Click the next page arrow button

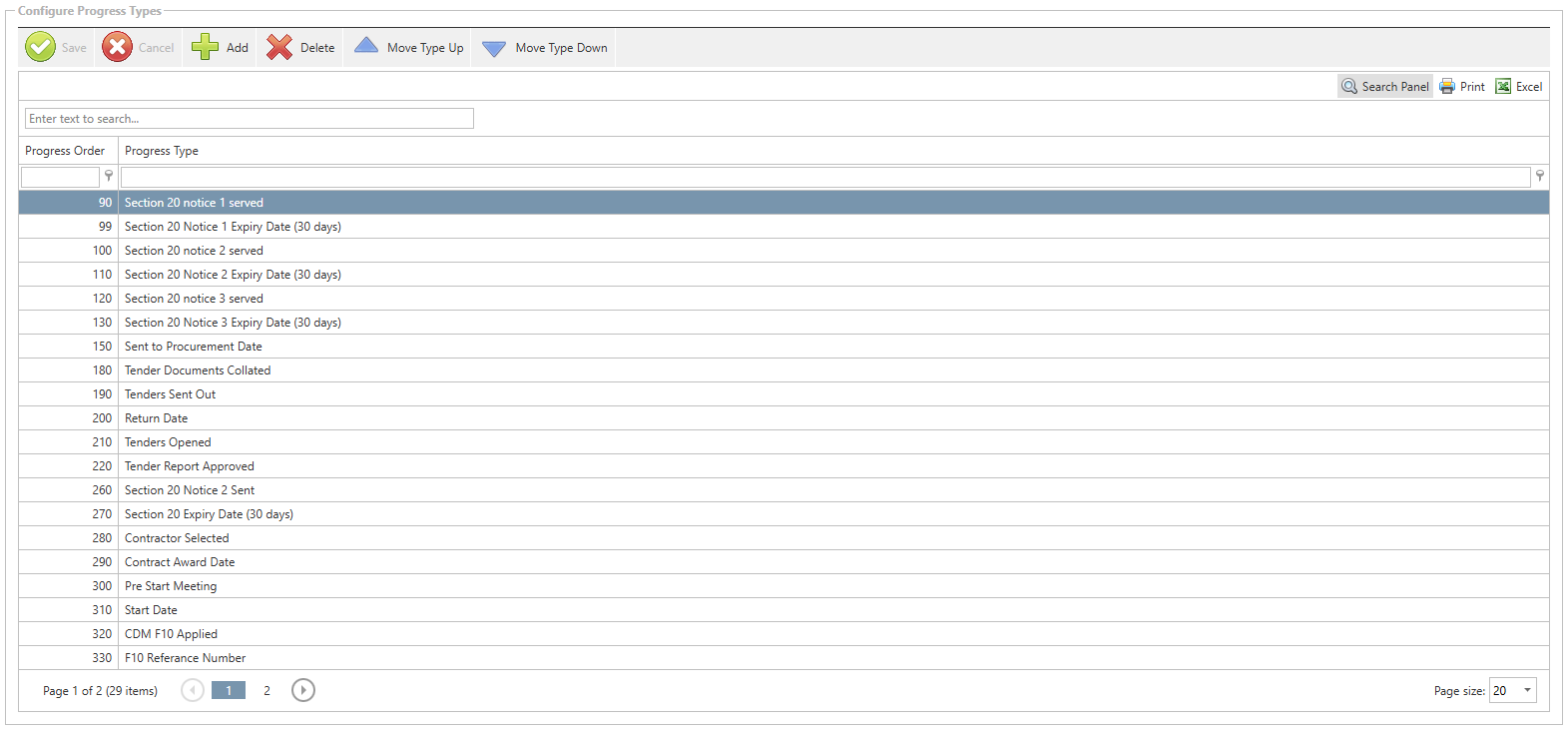point(303,690)
